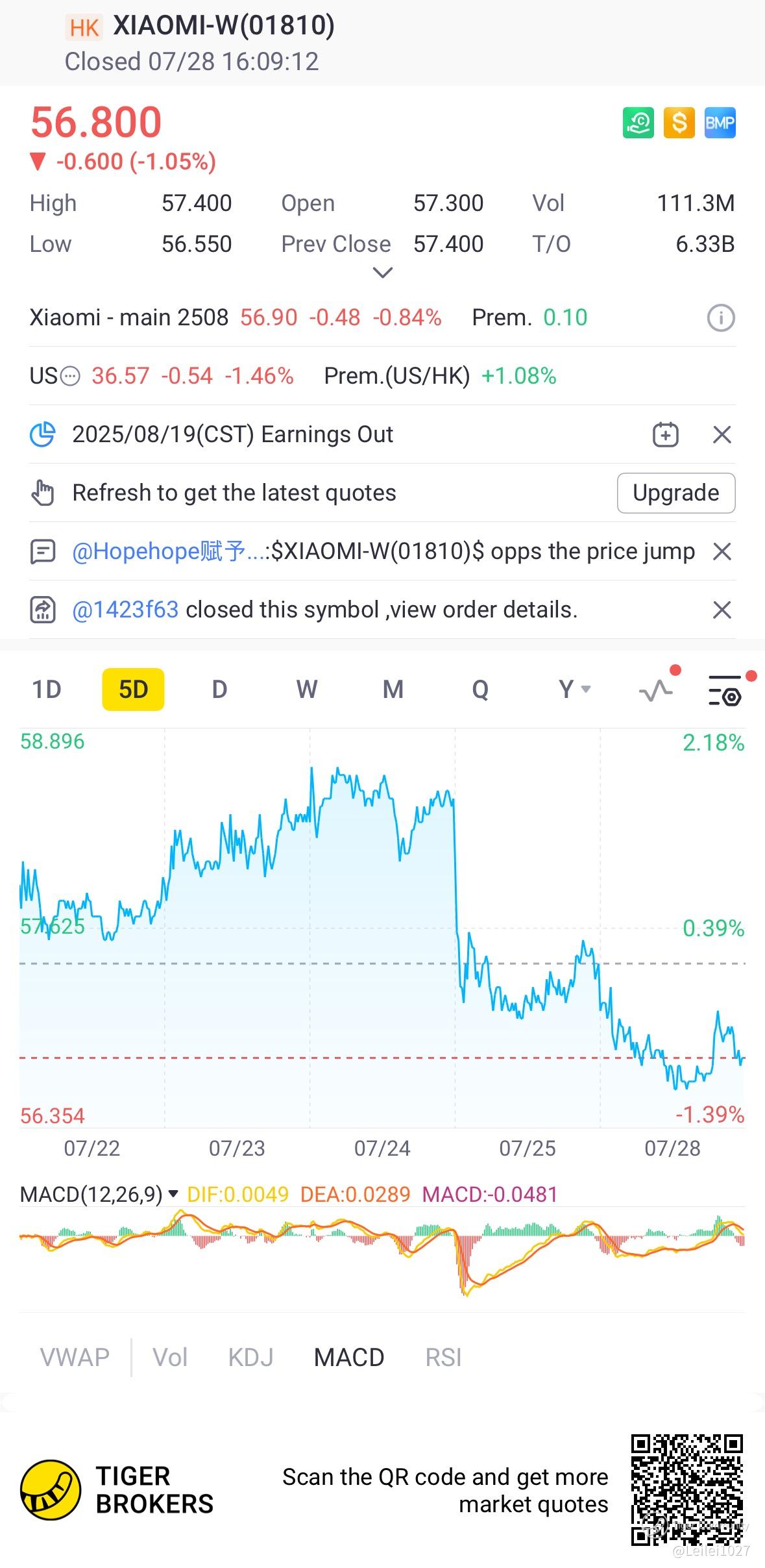Click the Upgrade button
This screenshot has height=1568, width=765.
coord(675,493)
